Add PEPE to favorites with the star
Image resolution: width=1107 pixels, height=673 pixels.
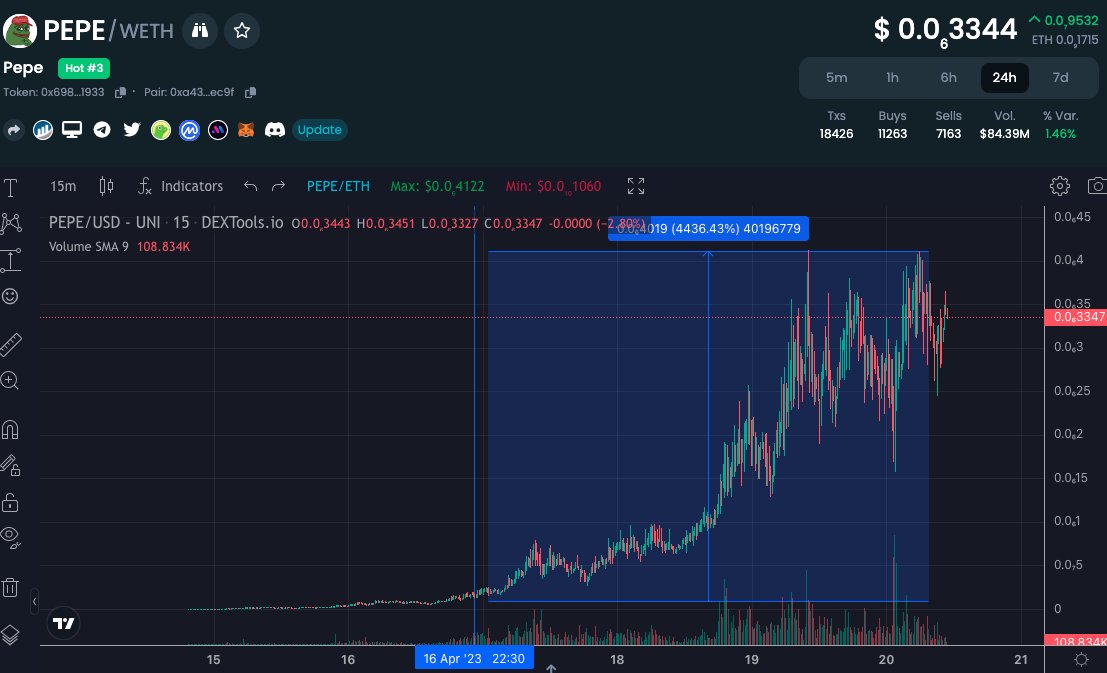(241, 30)
